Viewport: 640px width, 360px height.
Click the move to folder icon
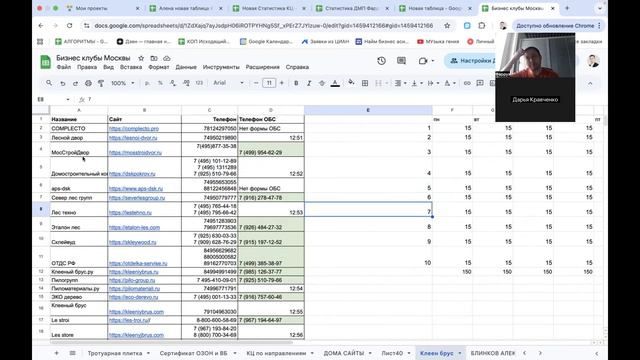pos(153,58)
